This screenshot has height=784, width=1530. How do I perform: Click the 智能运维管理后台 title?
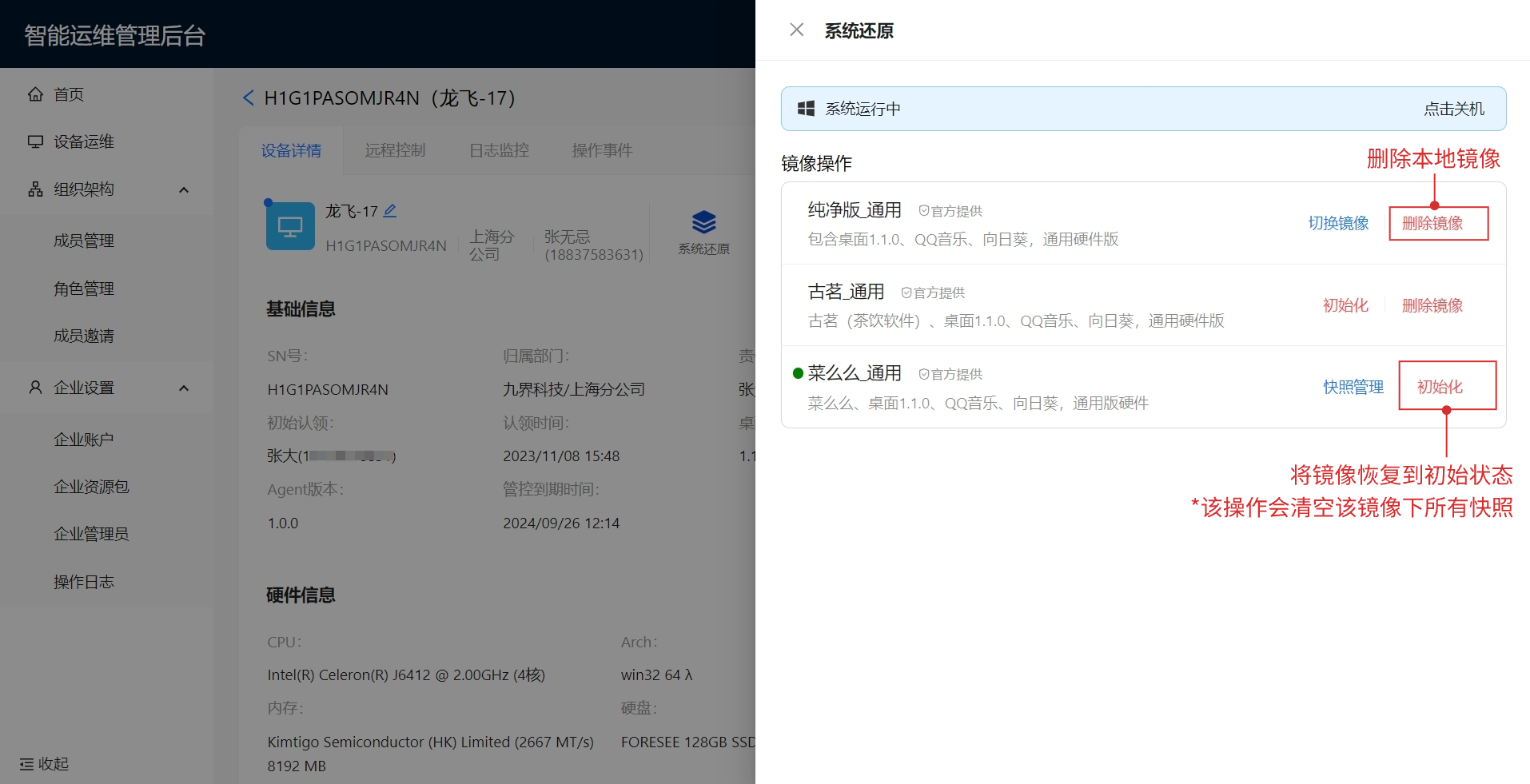pyautogui.click(x=115, y=35)
